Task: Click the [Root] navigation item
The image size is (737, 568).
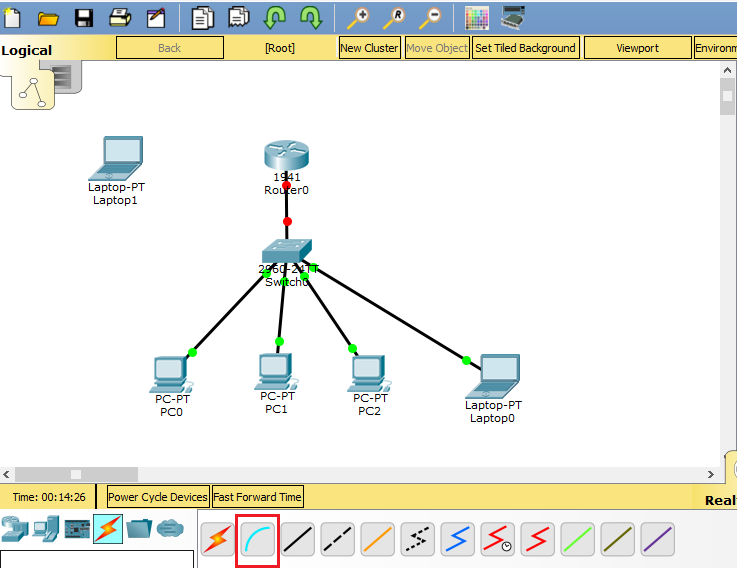Action: tap(280, 48)
